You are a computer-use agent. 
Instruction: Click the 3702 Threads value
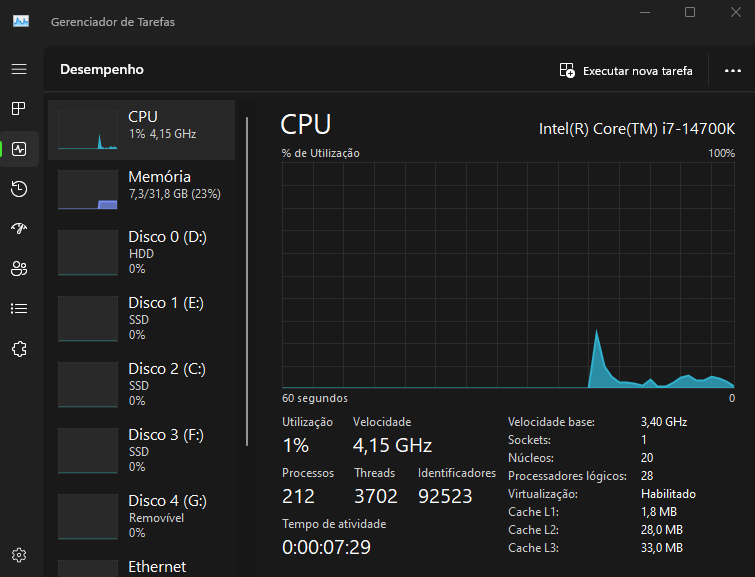tap(376, 496)
